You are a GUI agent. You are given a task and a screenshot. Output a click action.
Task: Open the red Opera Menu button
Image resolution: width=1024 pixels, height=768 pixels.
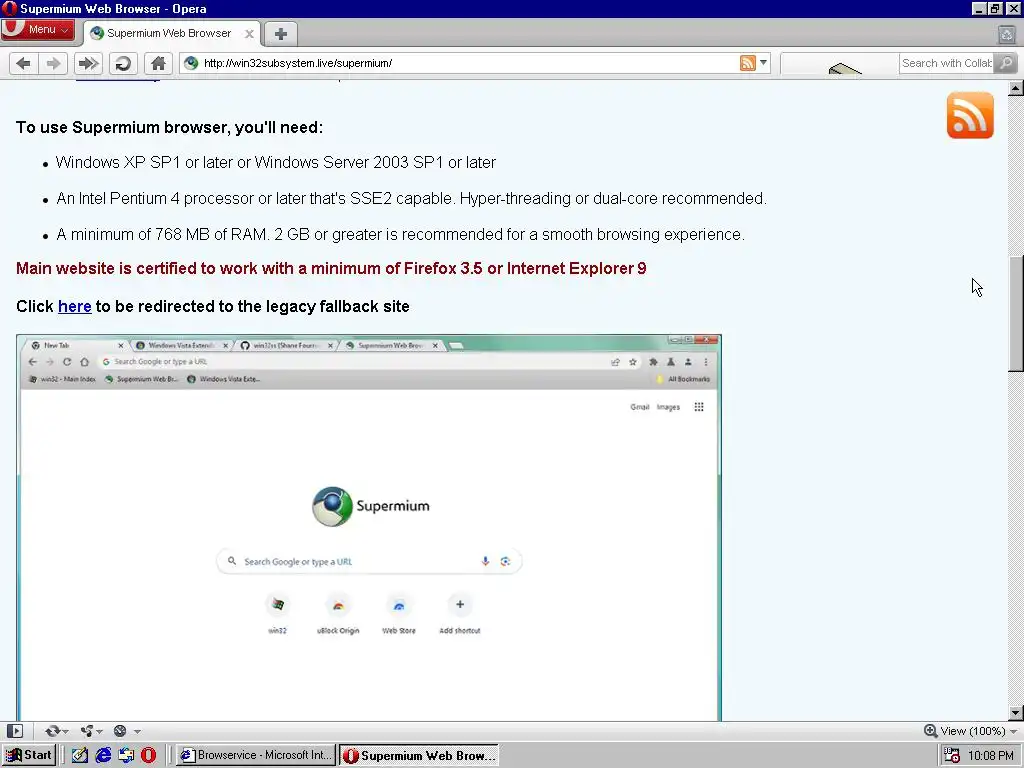pos(37,29)
